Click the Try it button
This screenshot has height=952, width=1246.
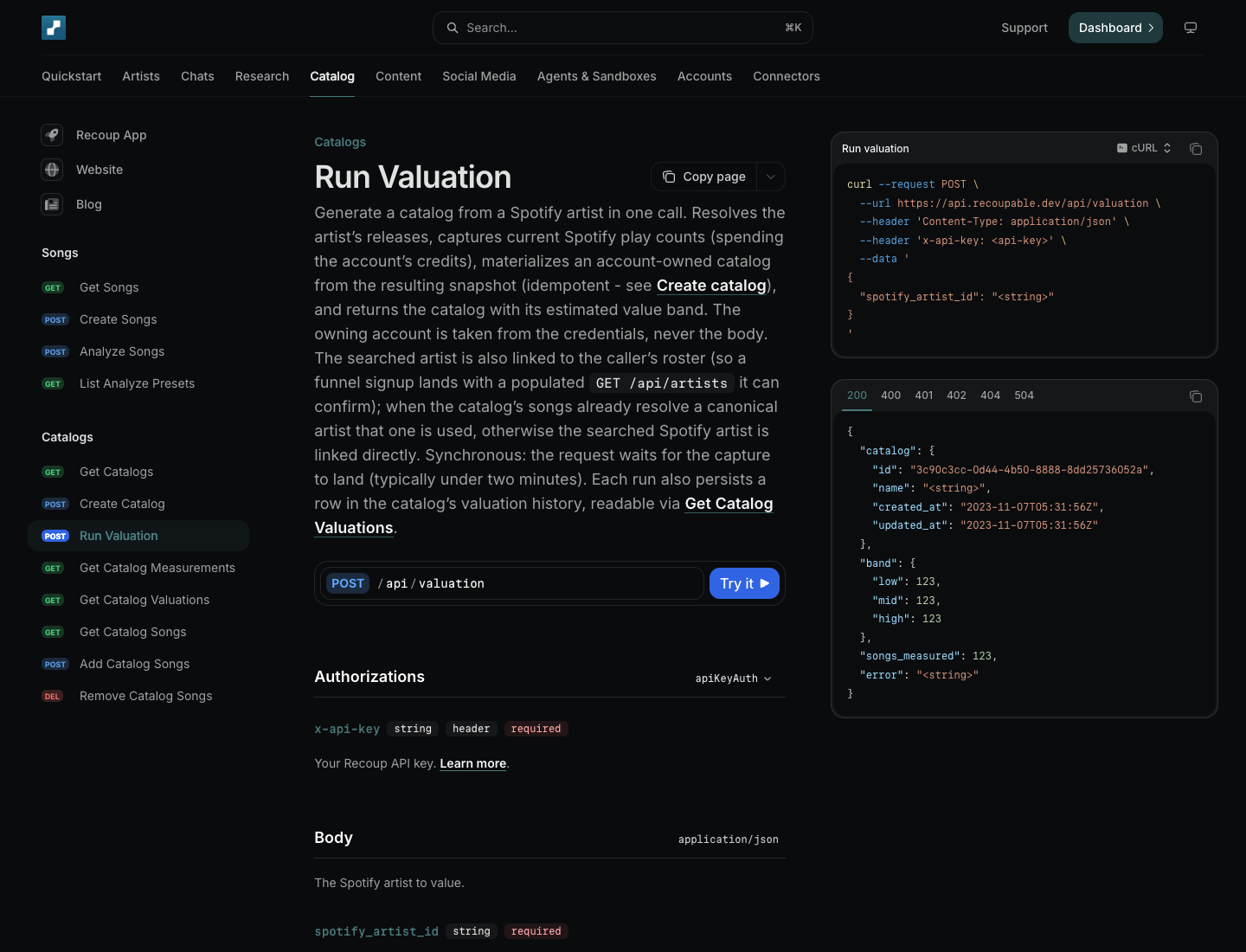[744, 583]
